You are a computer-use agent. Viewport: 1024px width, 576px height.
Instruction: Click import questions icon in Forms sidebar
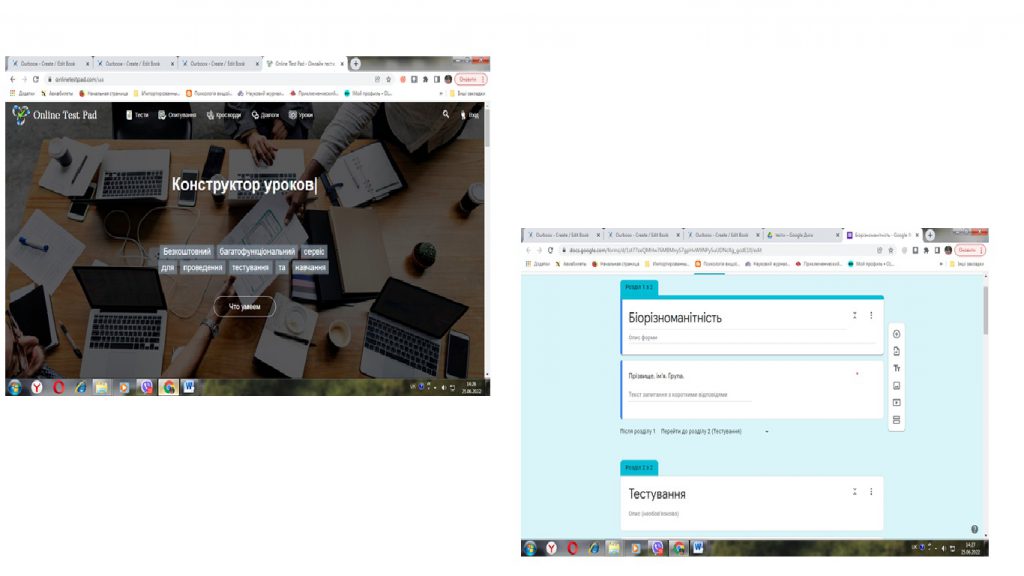896,351
